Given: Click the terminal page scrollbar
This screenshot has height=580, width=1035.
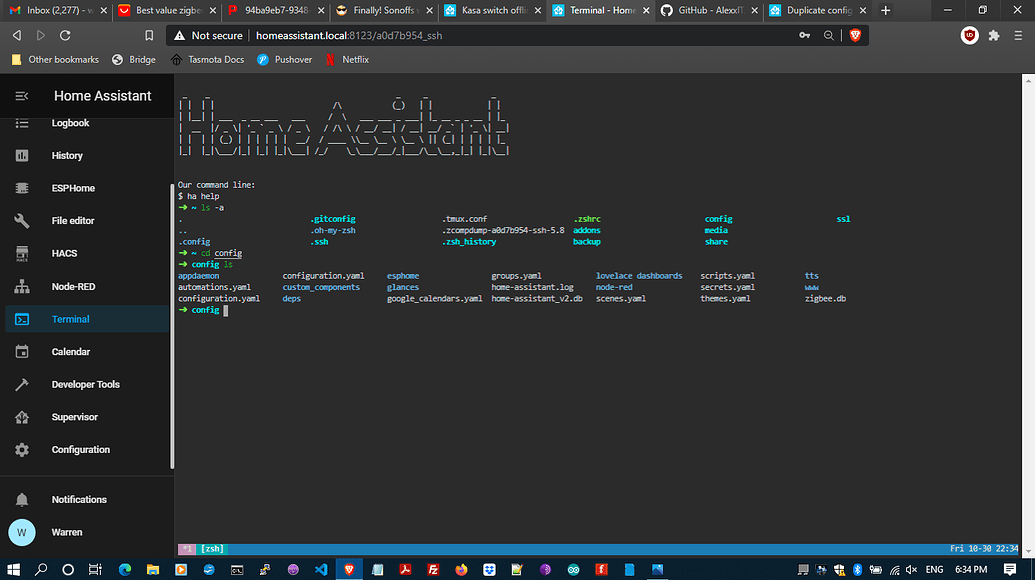Looking at the screenshot, I should [1028, 315].
